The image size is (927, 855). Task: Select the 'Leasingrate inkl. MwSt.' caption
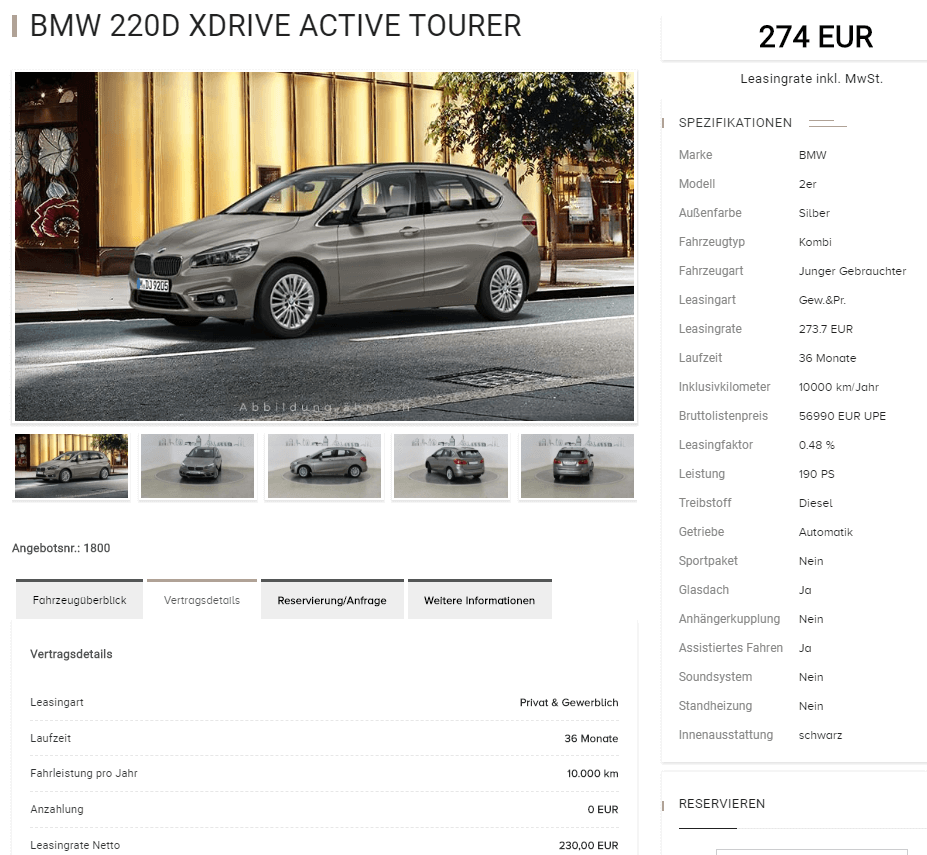click(811, 79)
